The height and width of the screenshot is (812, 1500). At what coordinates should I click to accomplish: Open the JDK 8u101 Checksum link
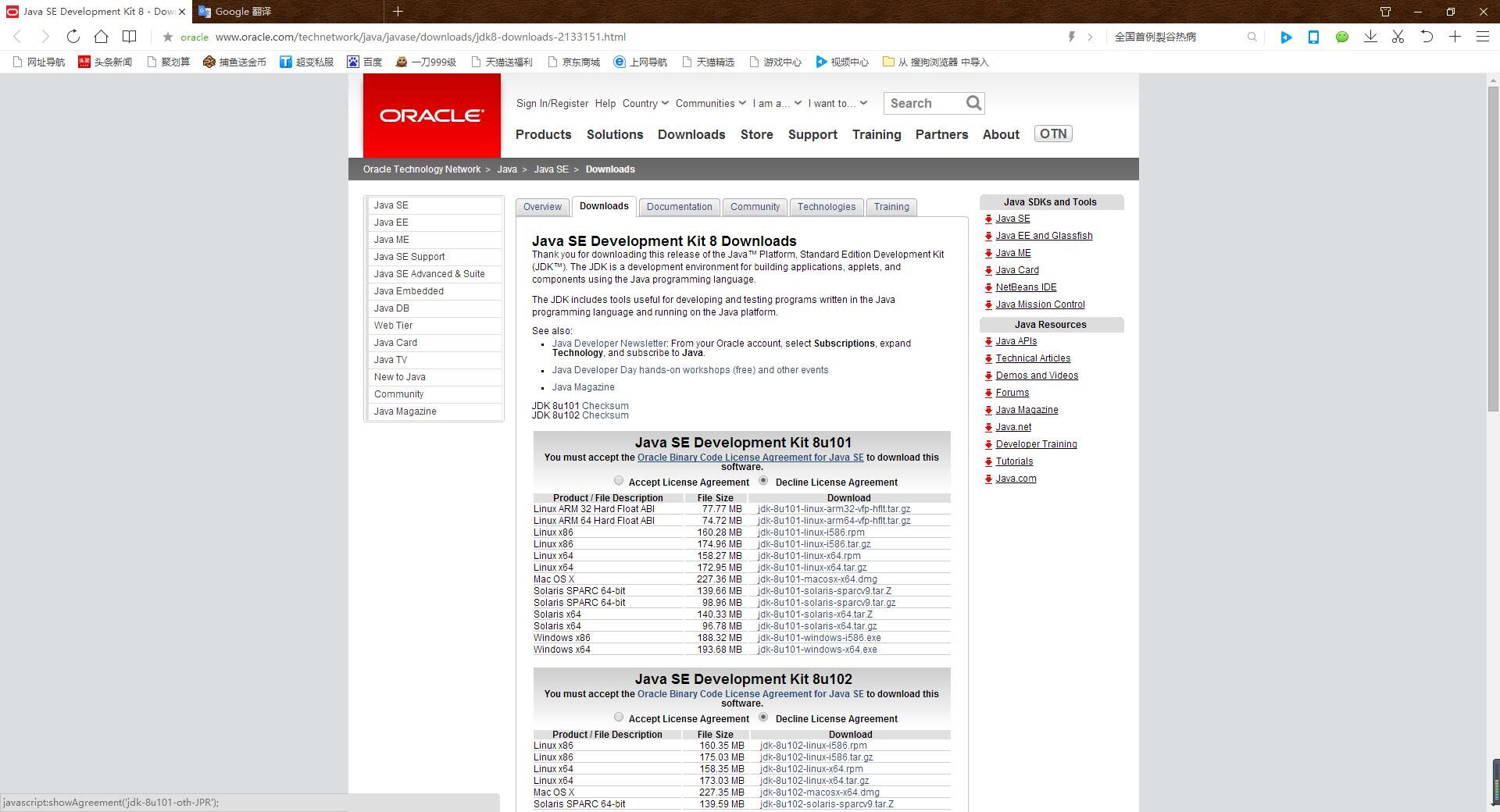click(x=605, y=406)
